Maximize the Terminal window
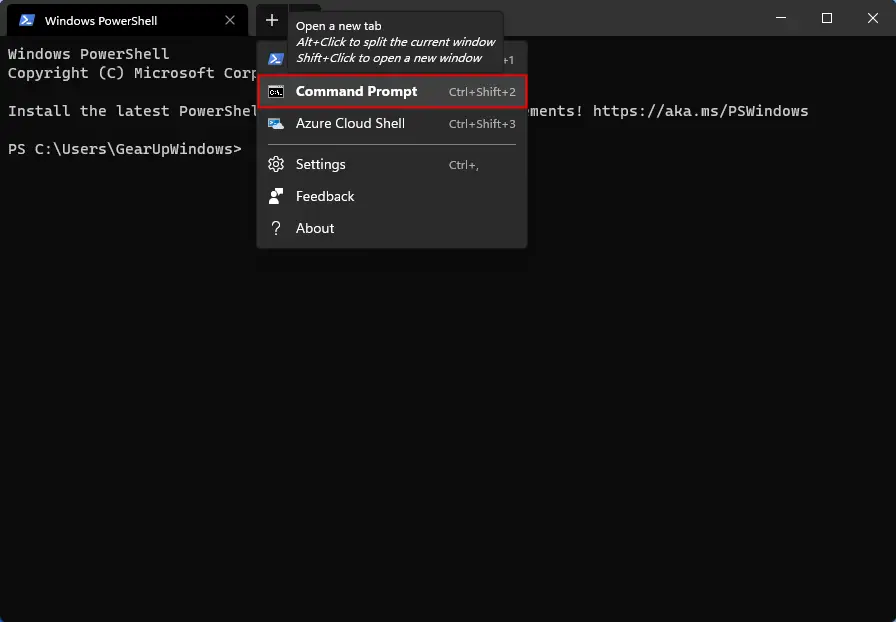The width and height of the screenshot is (896, 622). pyautogui.click(x=826, y=18)
